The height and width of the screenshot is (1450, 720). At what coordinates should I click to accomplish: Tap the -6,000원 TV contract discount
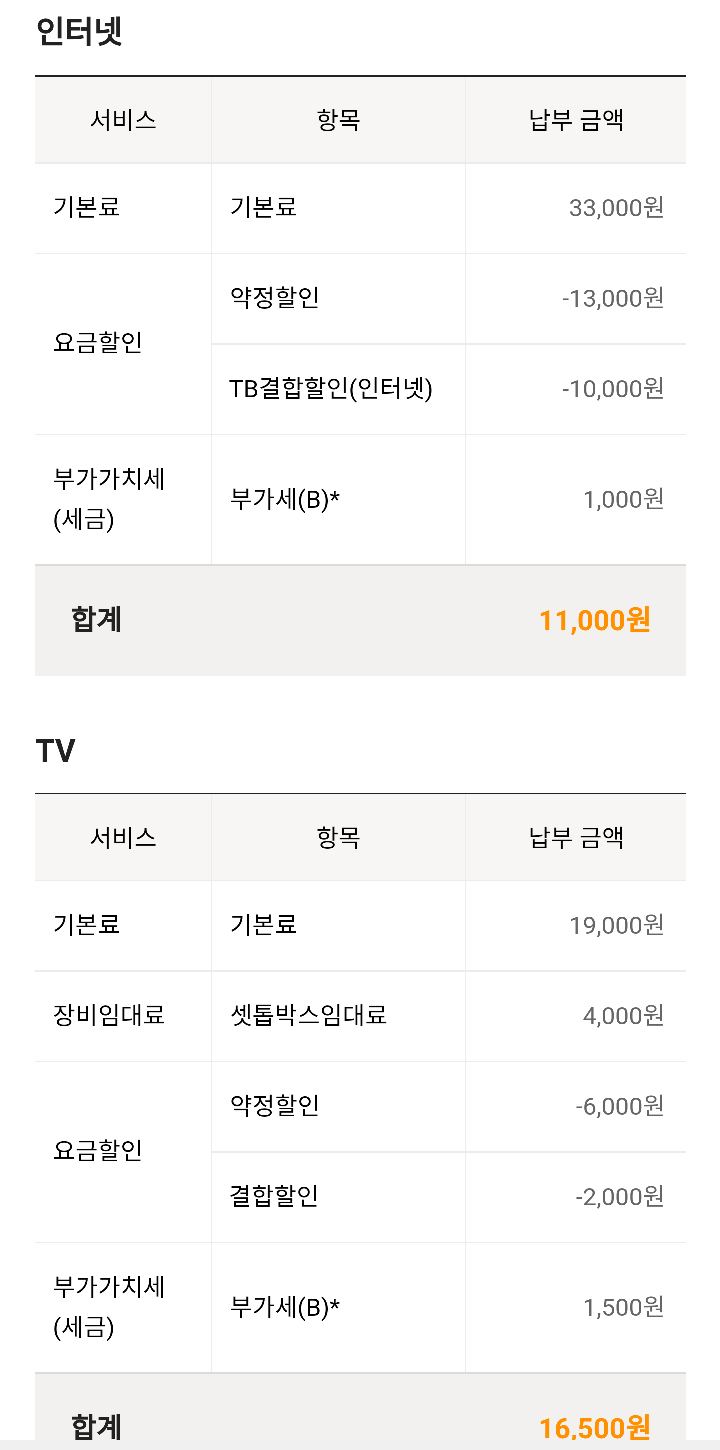pos(620,1106)
